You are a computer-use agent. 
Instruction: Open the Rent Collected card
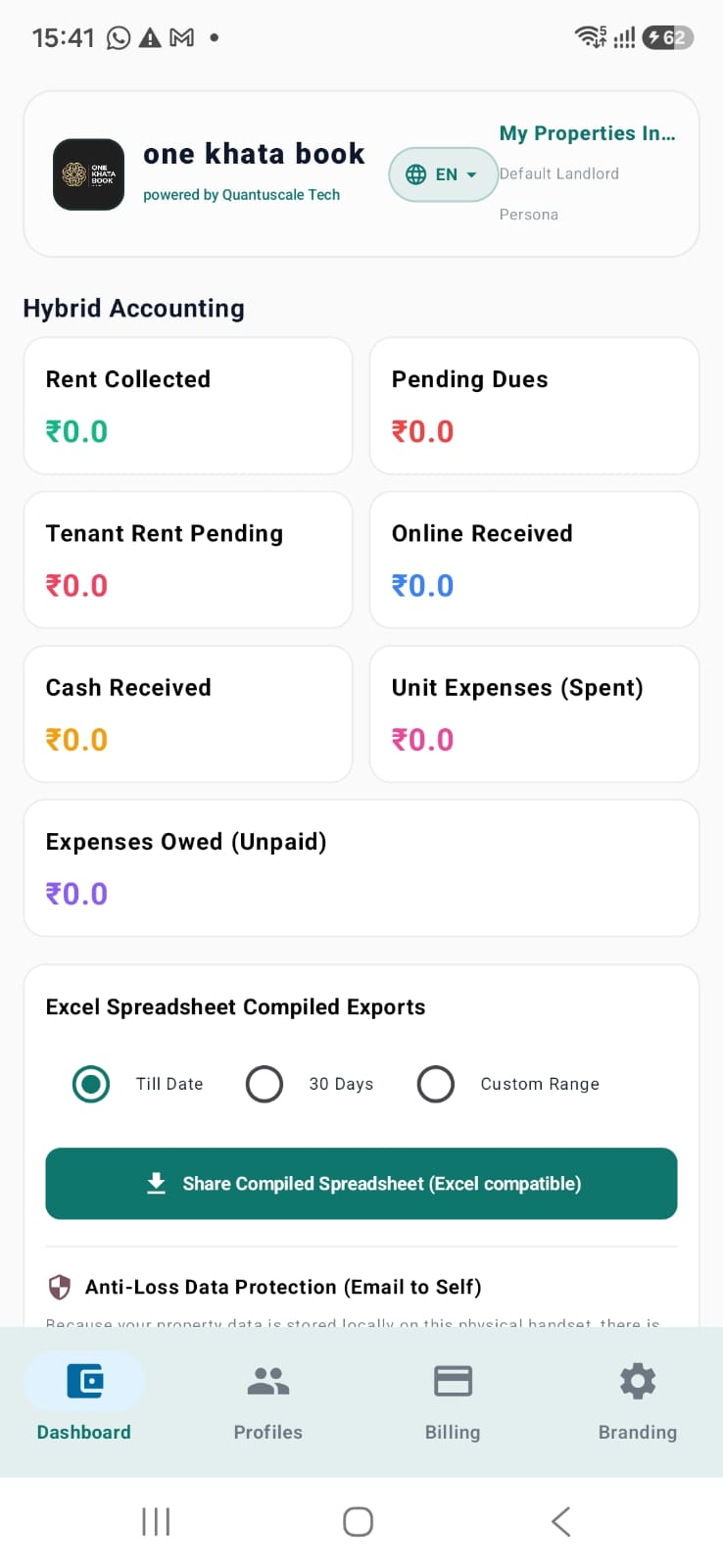188,406
